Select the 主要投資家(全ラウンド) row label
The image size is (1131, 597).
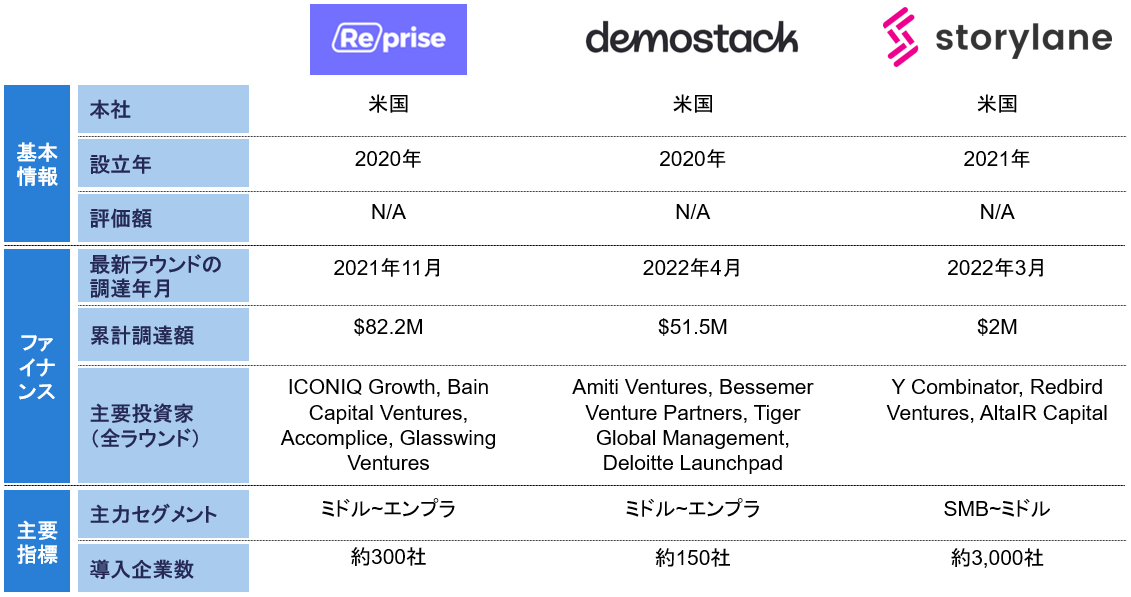tap(164, 425)
